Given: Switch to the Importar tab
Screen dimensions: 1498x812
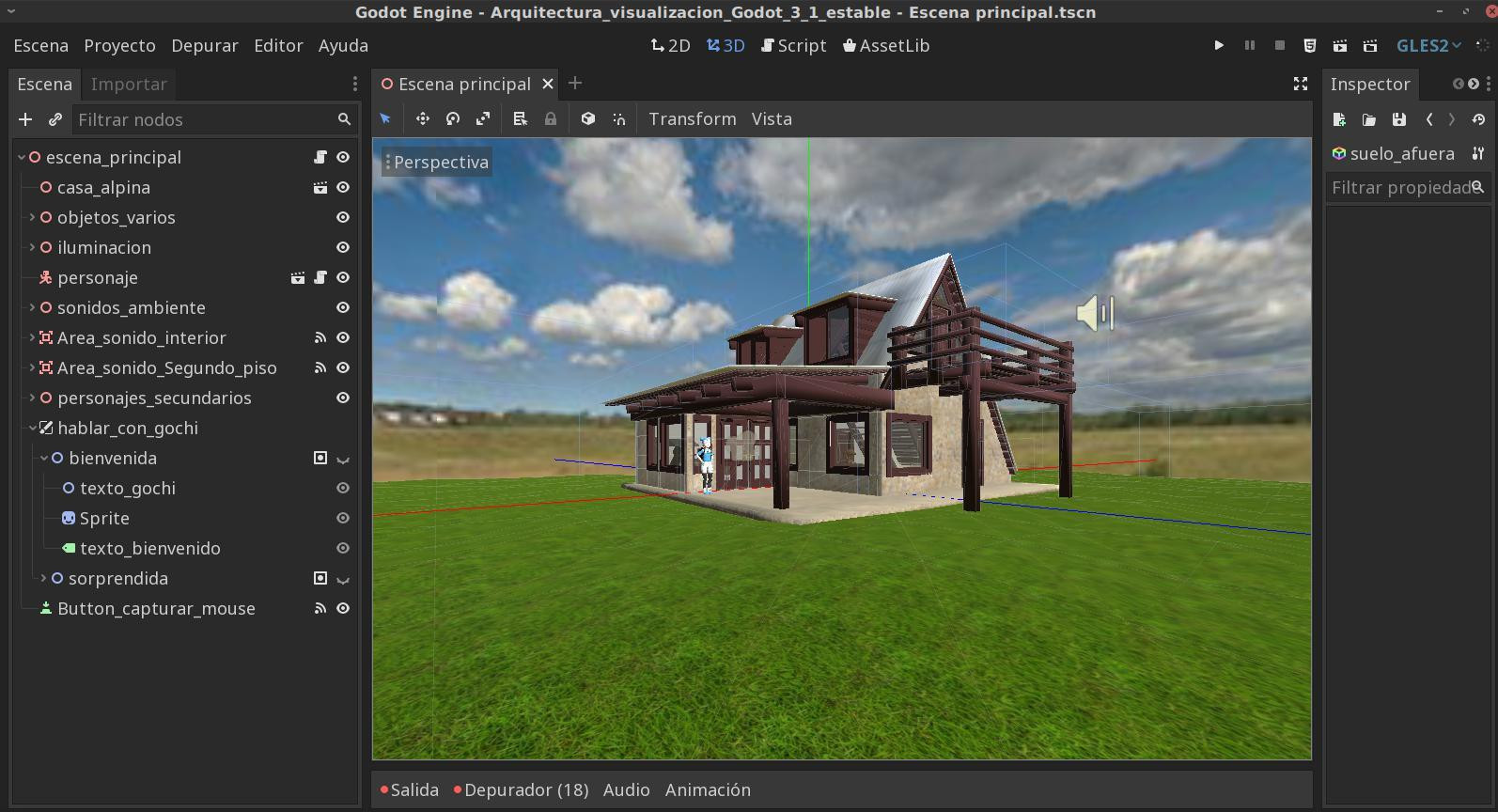Looking at the screenshot, I should click(x=129, y=84).
